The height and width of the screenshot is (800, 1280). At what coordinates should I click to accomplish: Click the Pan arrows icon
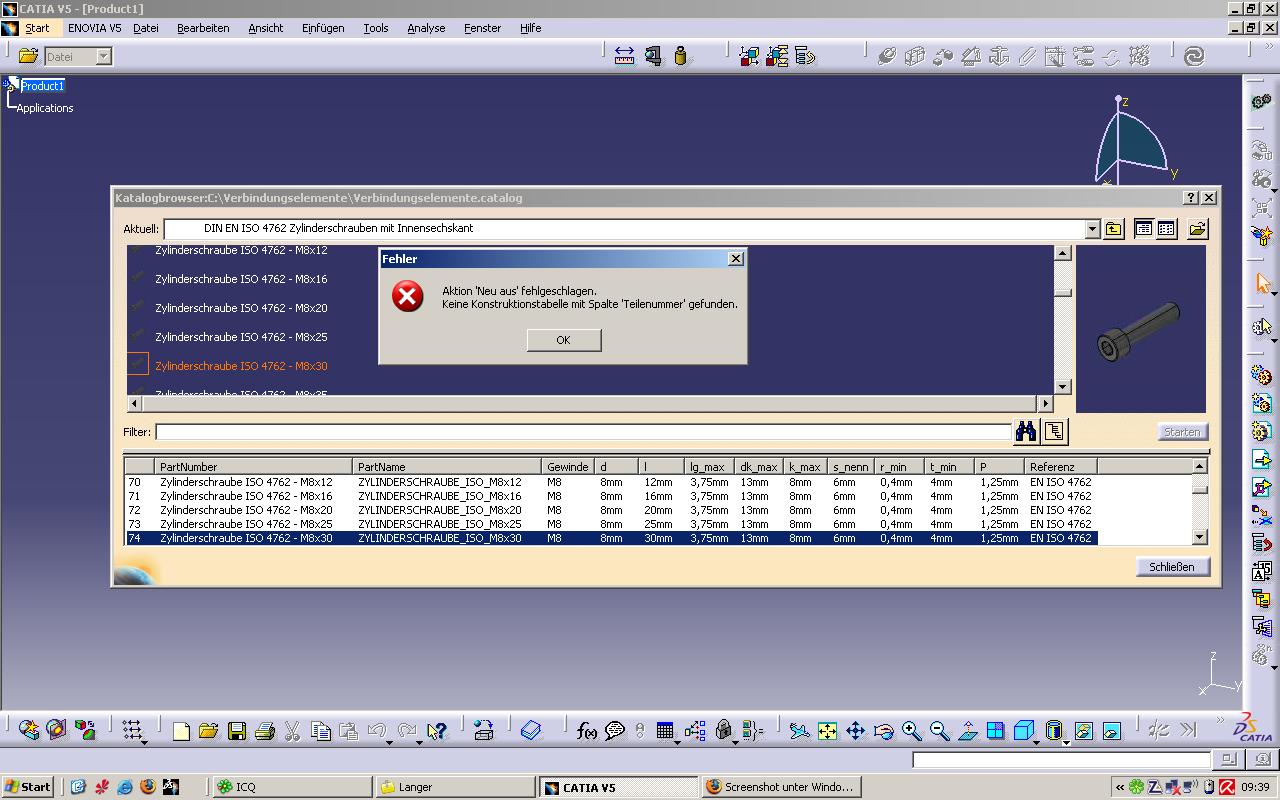coord(855,731)
